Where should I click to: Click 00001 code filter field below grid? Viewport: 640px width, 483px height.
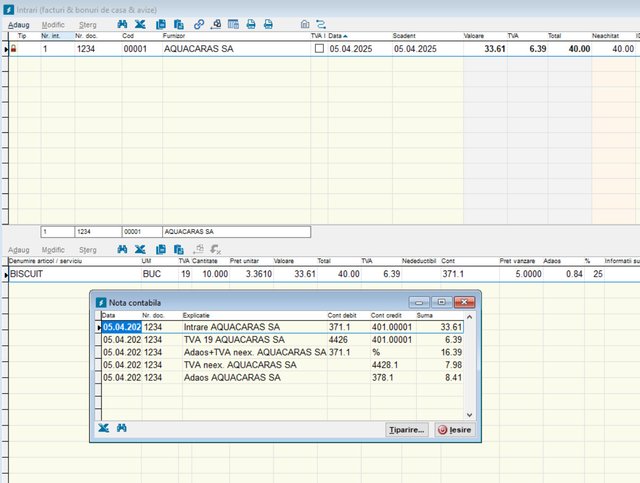[142, 231]
